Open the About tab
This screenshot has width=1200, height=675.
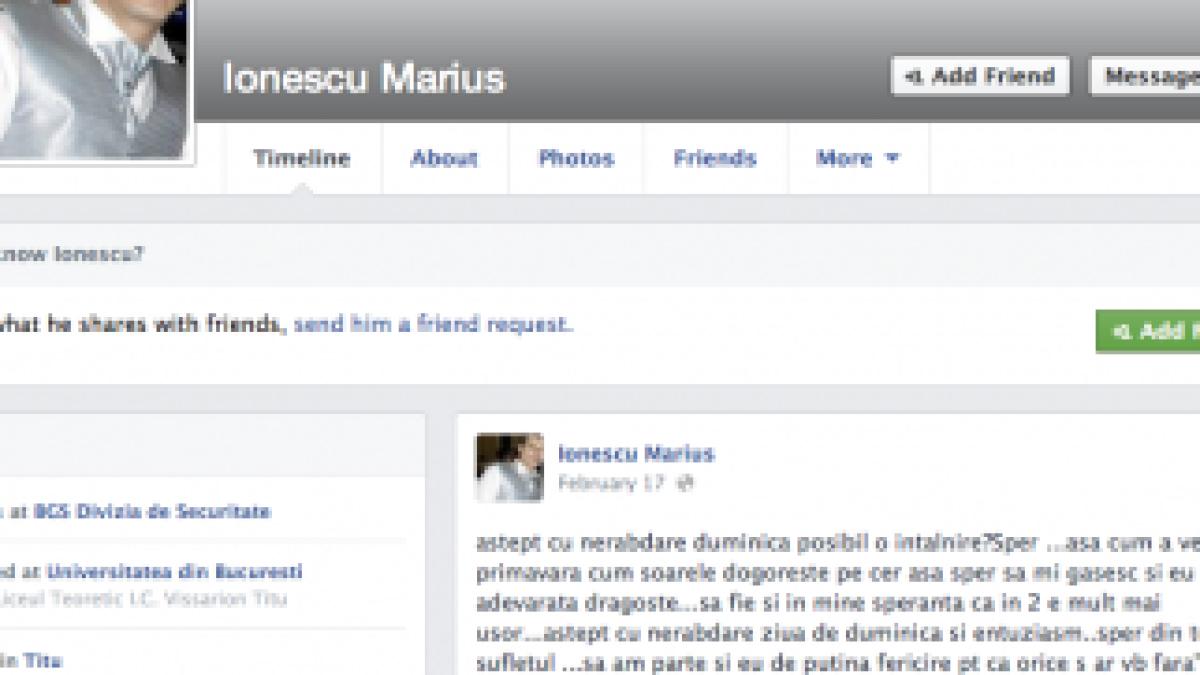(x=444, y=158)
